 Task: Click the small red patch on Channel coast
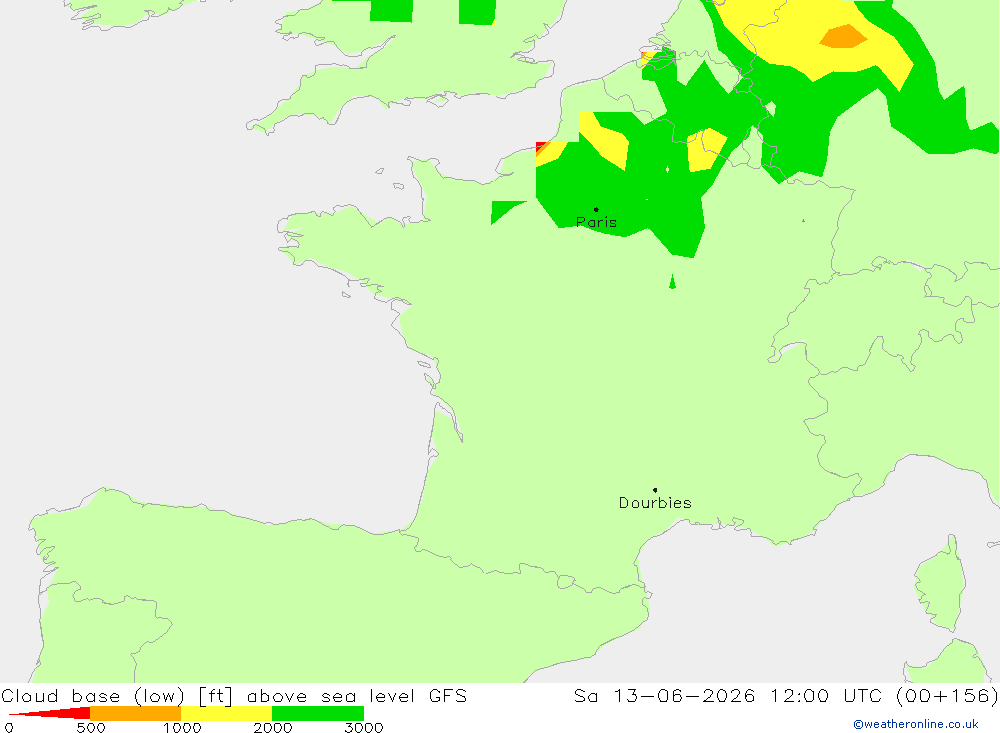pyautogui.click(x=541, y=147)
